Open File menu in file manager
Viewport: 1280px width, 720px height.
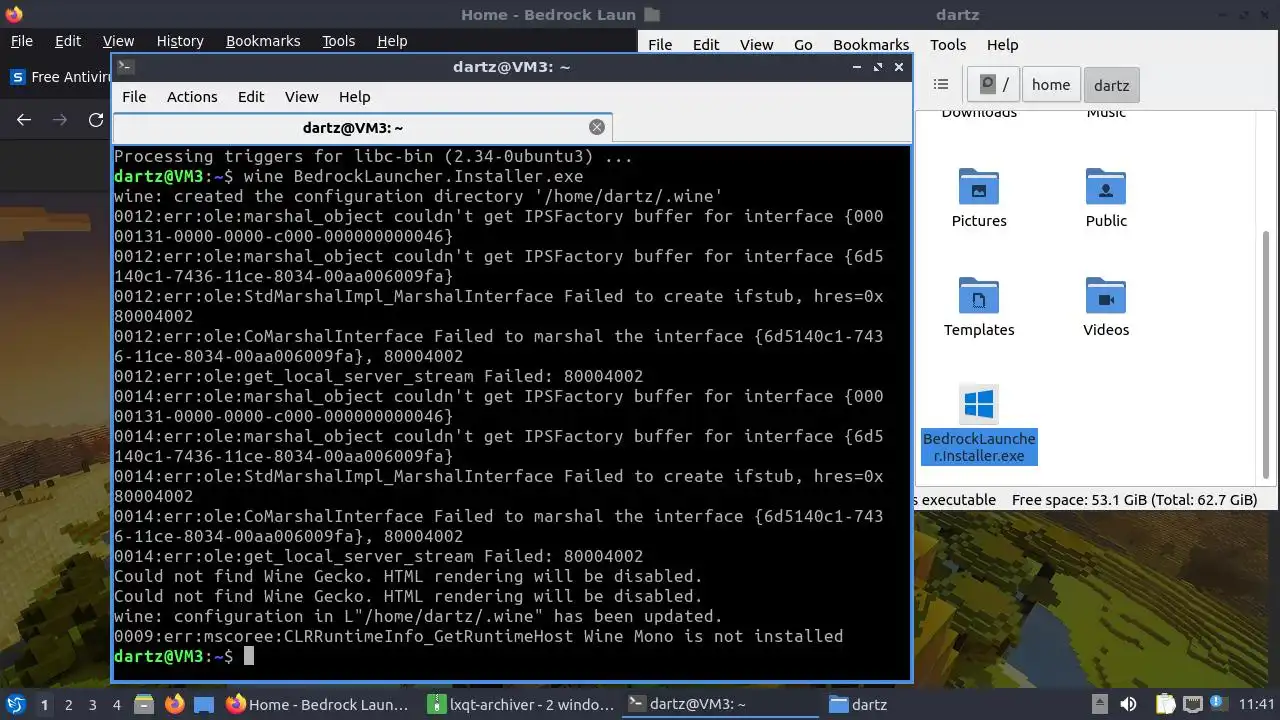(660, 45)
